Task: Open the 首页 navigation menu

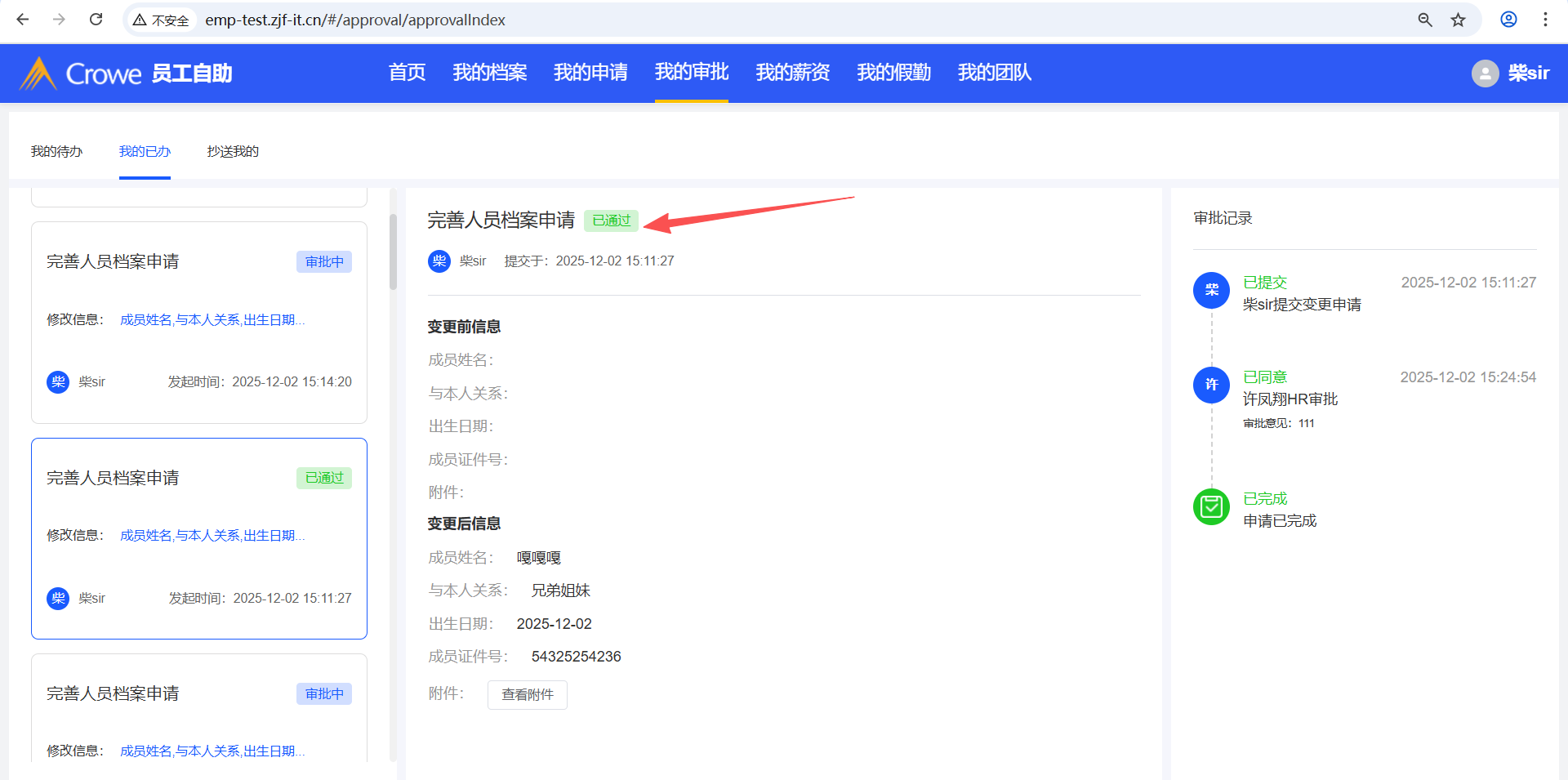Action: (407, 73)
